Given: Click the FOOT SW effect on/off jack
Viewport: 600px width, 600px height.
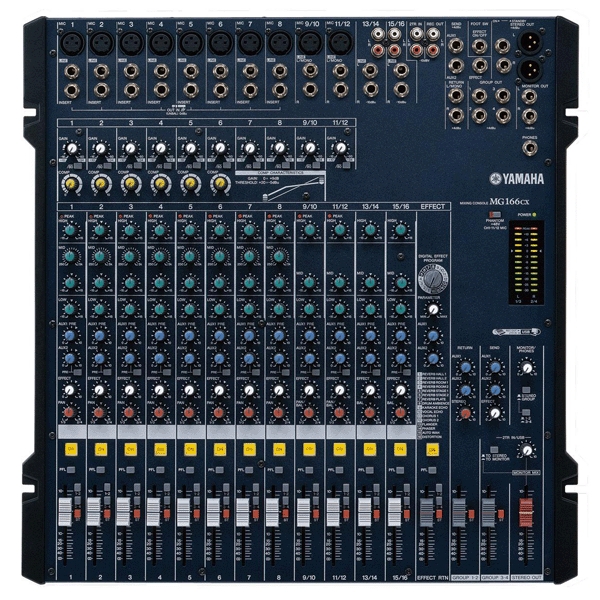Looking at the screenshot, I should click(479, 47).
